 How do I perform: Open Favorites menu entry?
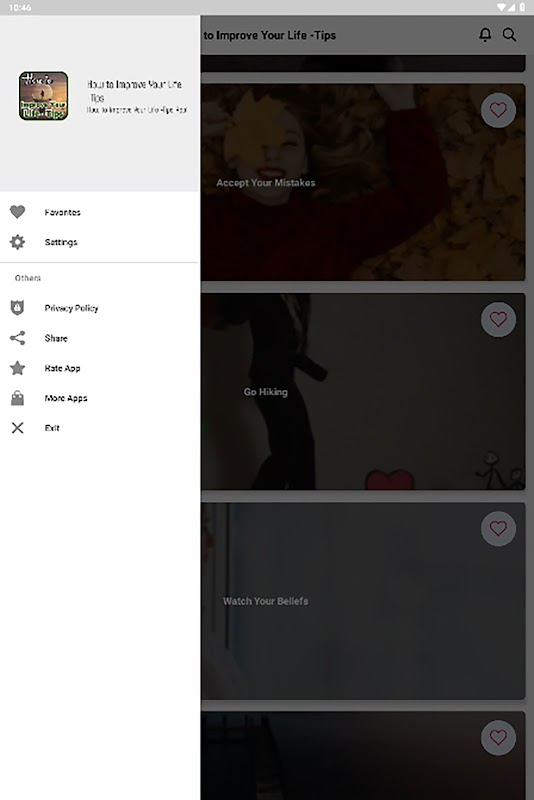click(99, 212)
